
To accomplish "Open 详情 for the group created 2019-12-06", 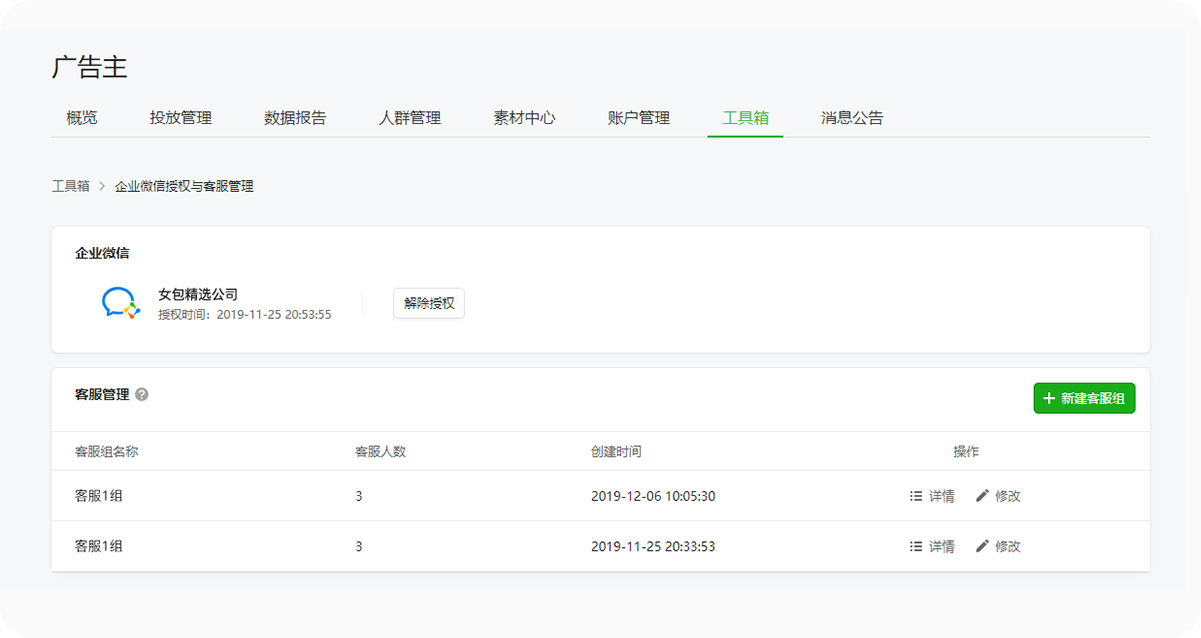I will click(x=932, y=496).
